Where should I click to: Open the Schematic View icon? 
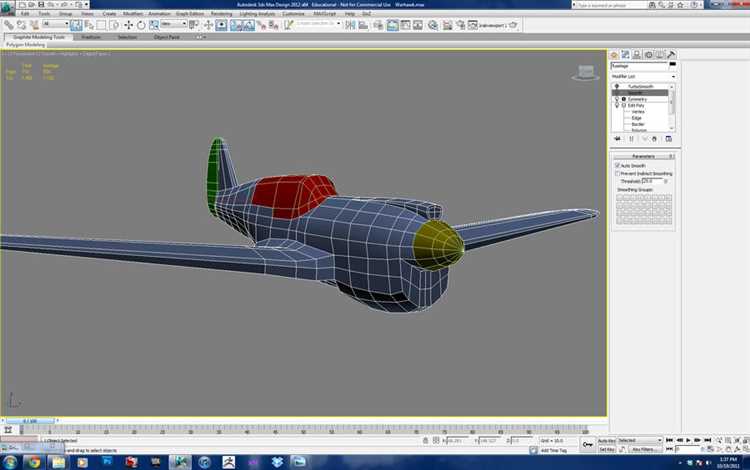coord(418,25)
